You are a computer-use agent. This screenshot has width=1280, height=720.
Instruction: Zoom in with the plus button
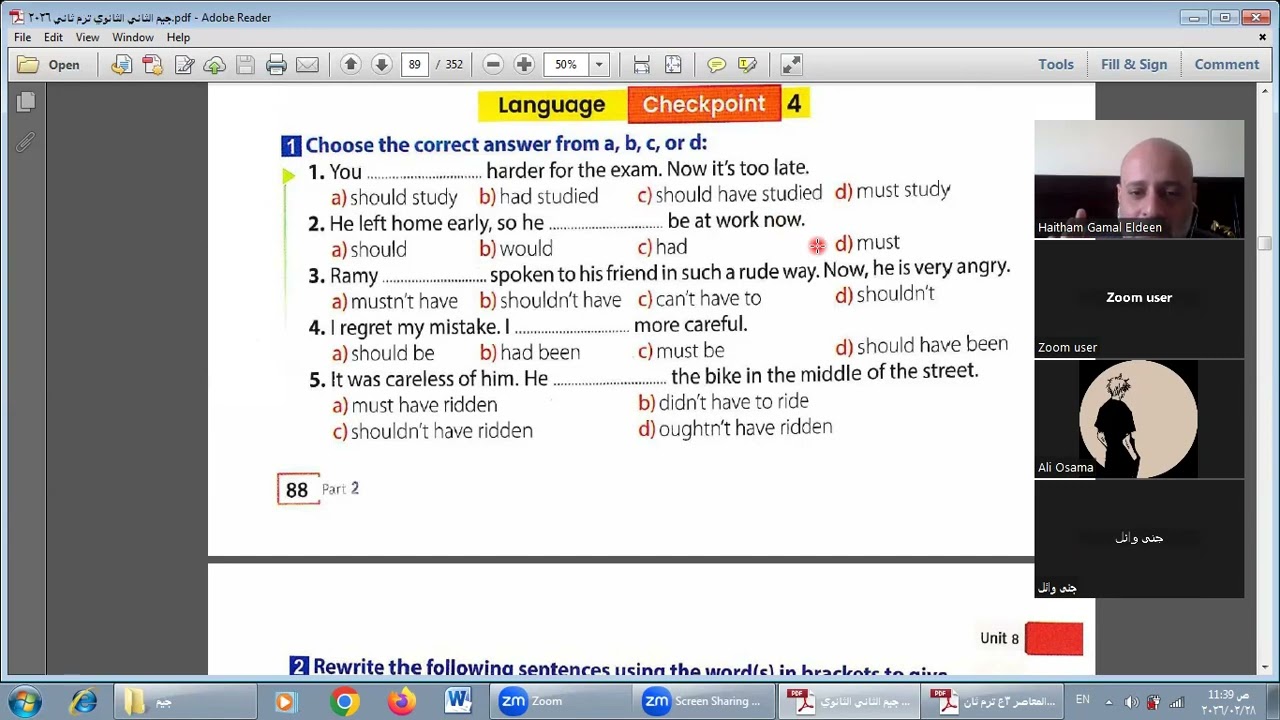pyautogui.click(x=524, y=65)
